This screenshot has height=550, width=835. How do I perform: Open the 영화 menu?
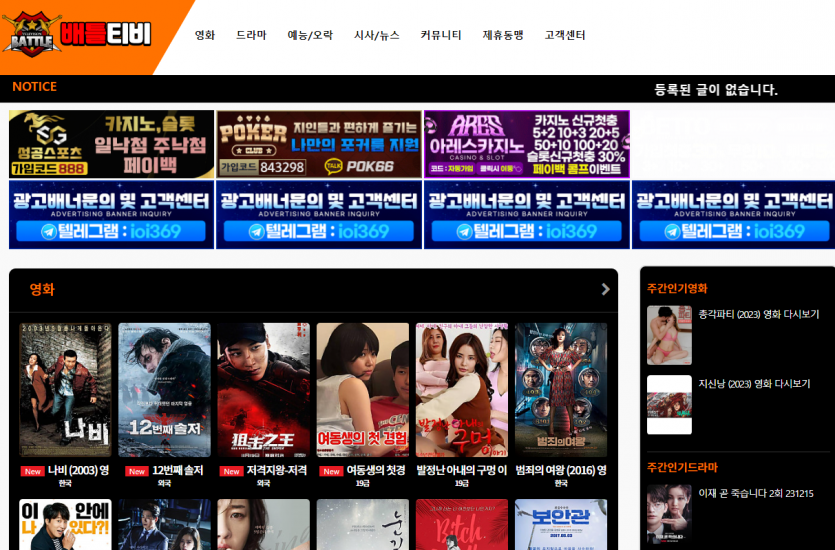[204, 35]
